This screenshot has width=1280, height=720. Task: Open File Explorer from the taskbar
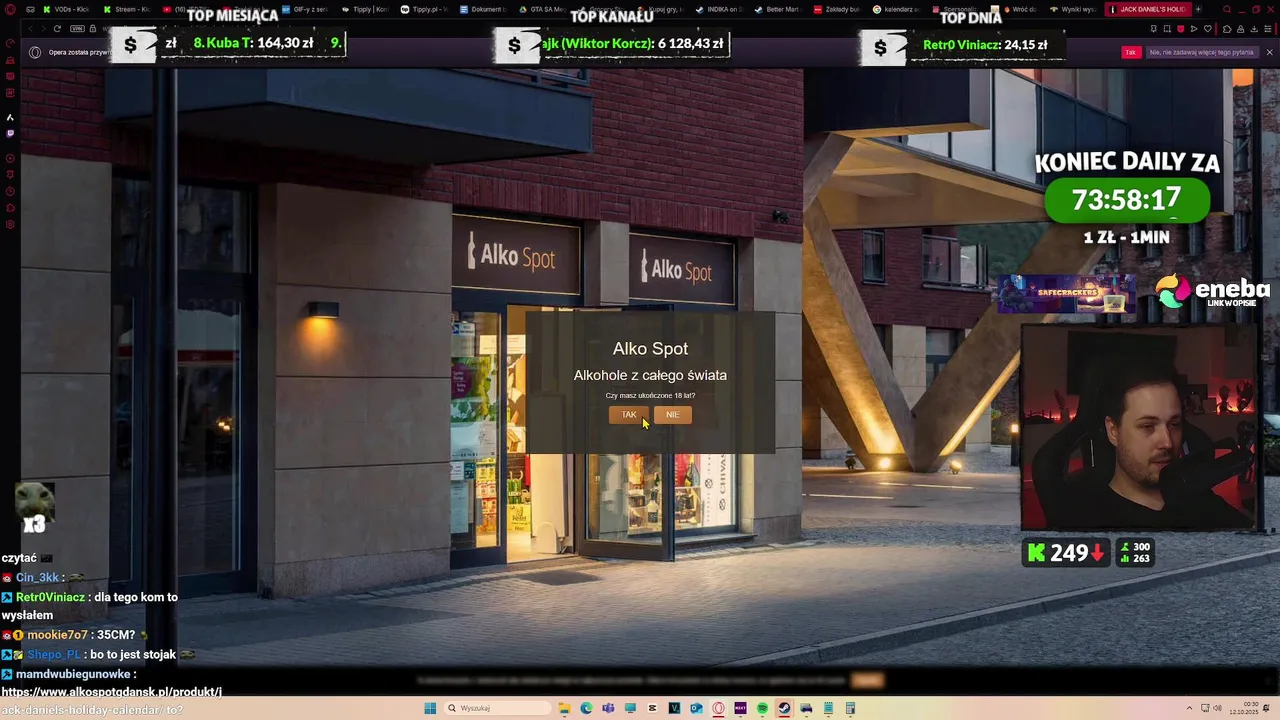pyautogui.click(x=565, y=708)
